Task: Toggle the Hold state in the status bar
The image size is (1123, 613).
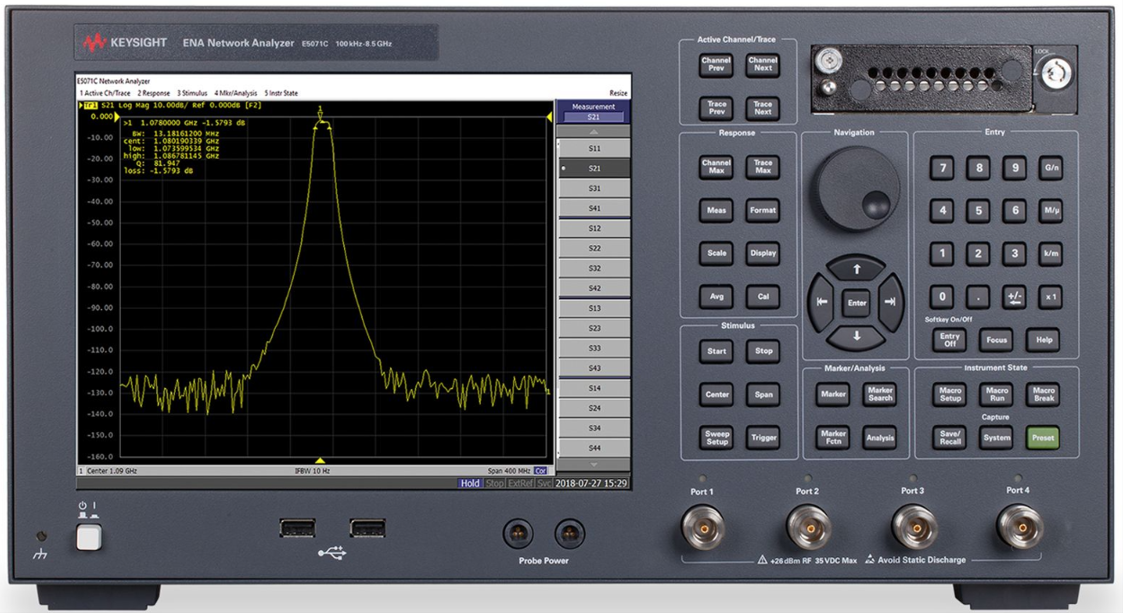Action: point(468,481)
